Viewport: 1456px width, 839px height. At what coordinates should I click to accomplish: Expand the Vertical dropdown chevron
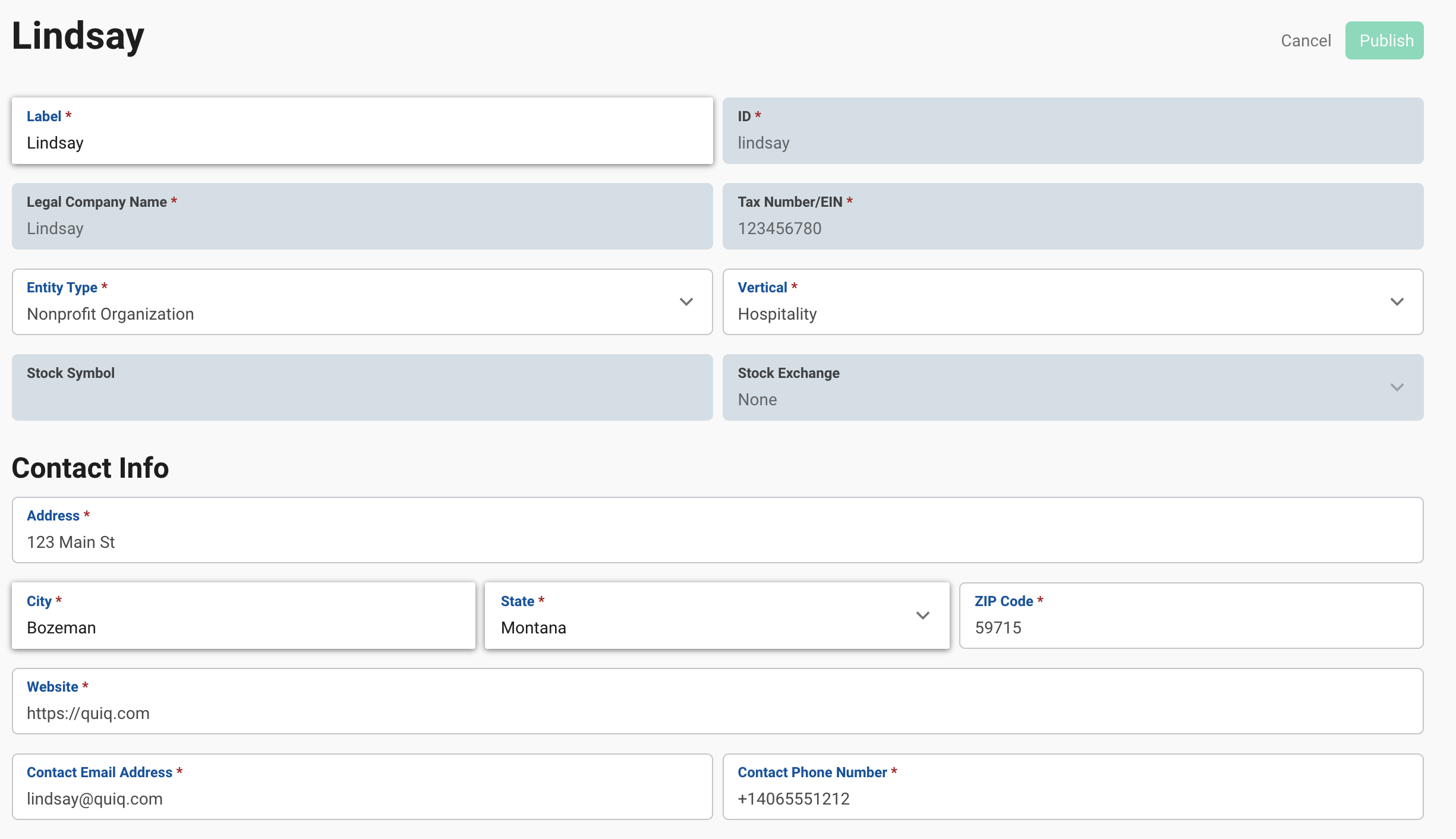[1397, 302]
